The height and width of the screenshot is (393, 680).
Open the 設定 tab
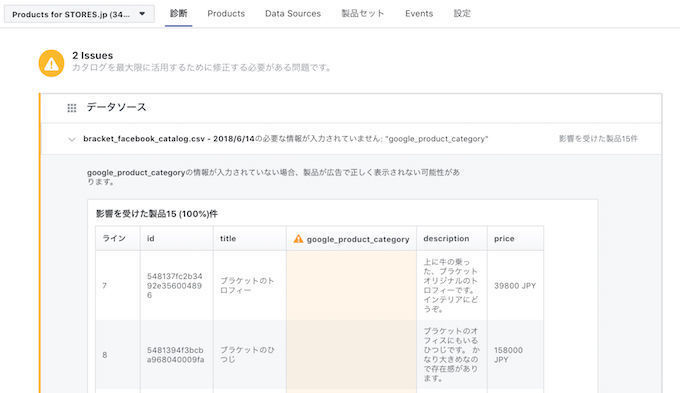(x=462, y=13)
